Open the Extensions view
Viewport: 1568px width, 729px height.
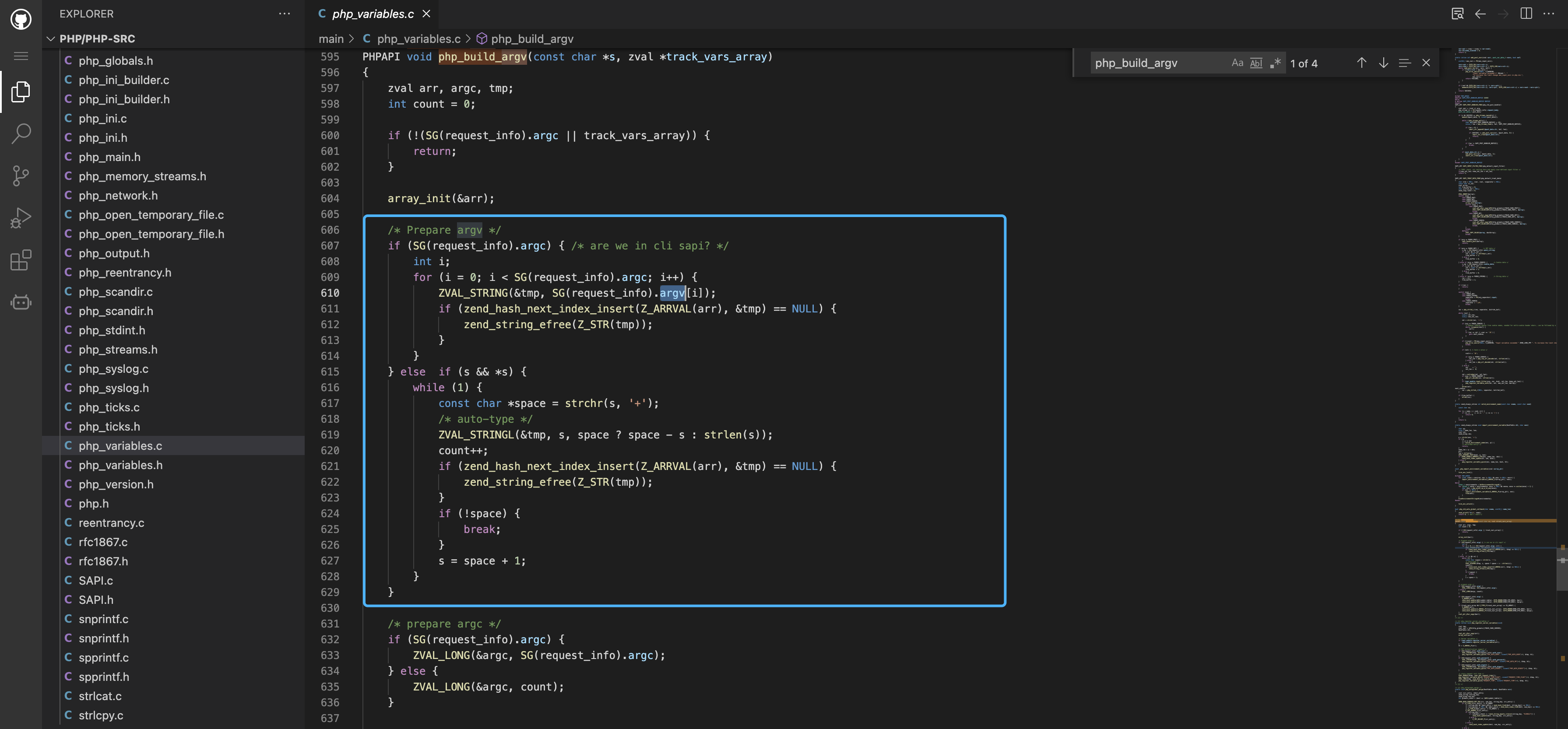pos(21,260)
